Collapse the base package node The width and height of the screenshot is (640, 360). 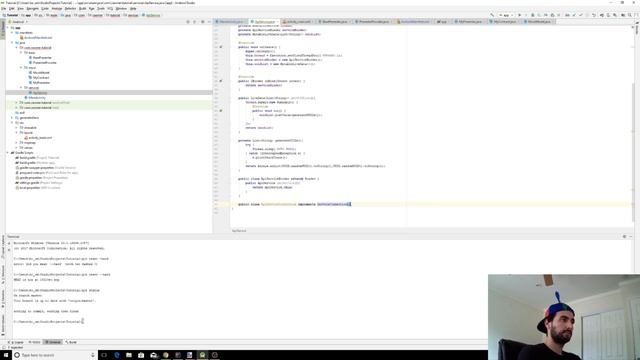click(21, 53)
